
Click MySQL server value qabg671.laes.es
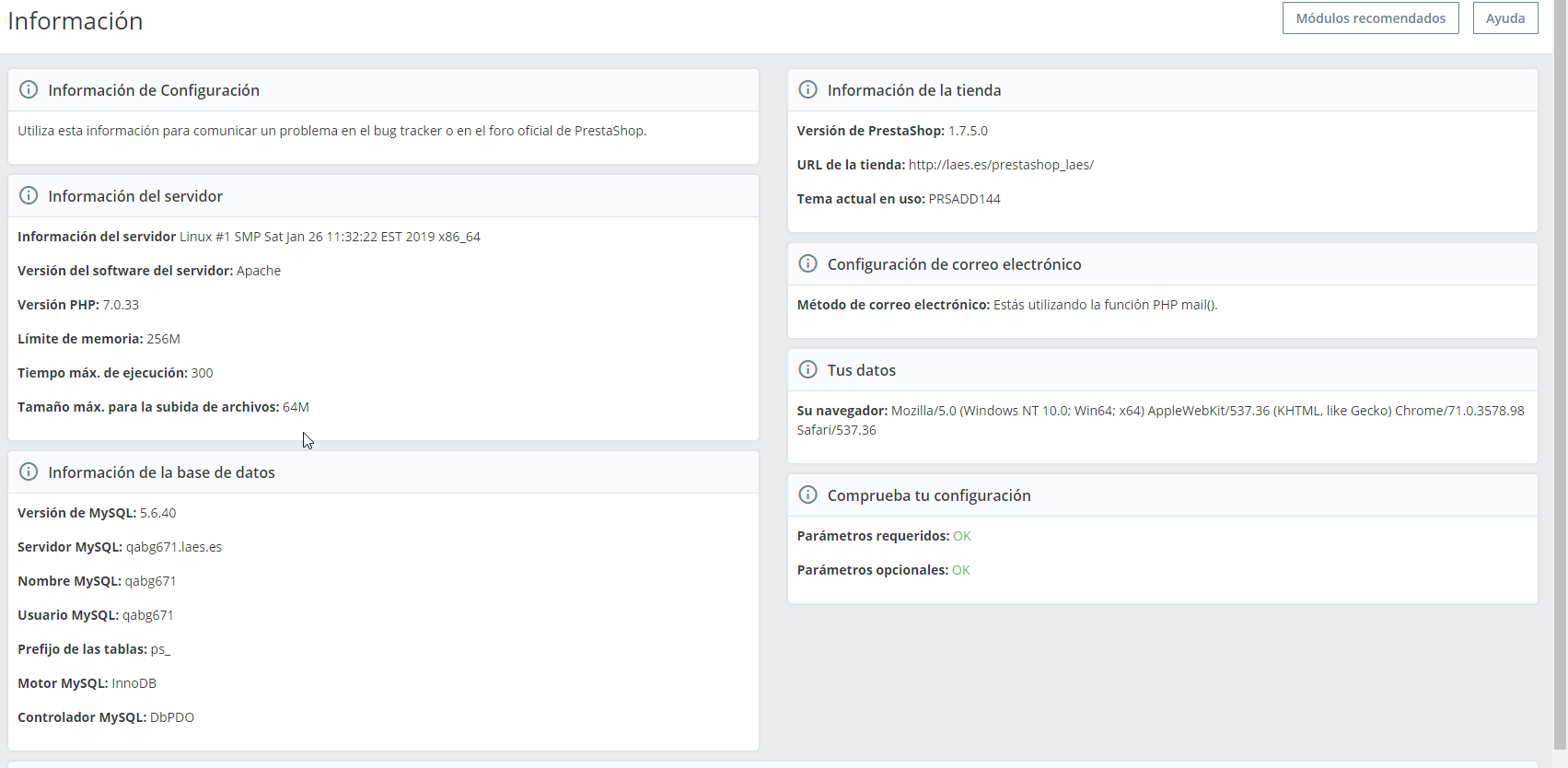coord(174,547)
